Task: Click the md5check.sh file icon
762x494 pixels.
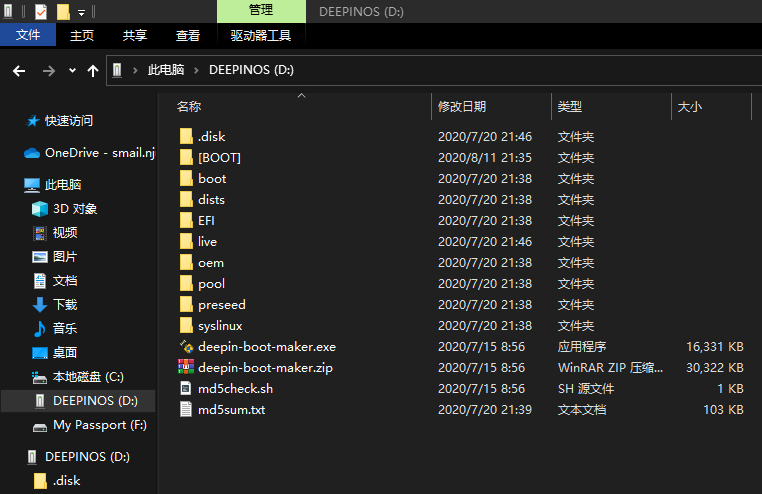Action: [x=186, y=389]
